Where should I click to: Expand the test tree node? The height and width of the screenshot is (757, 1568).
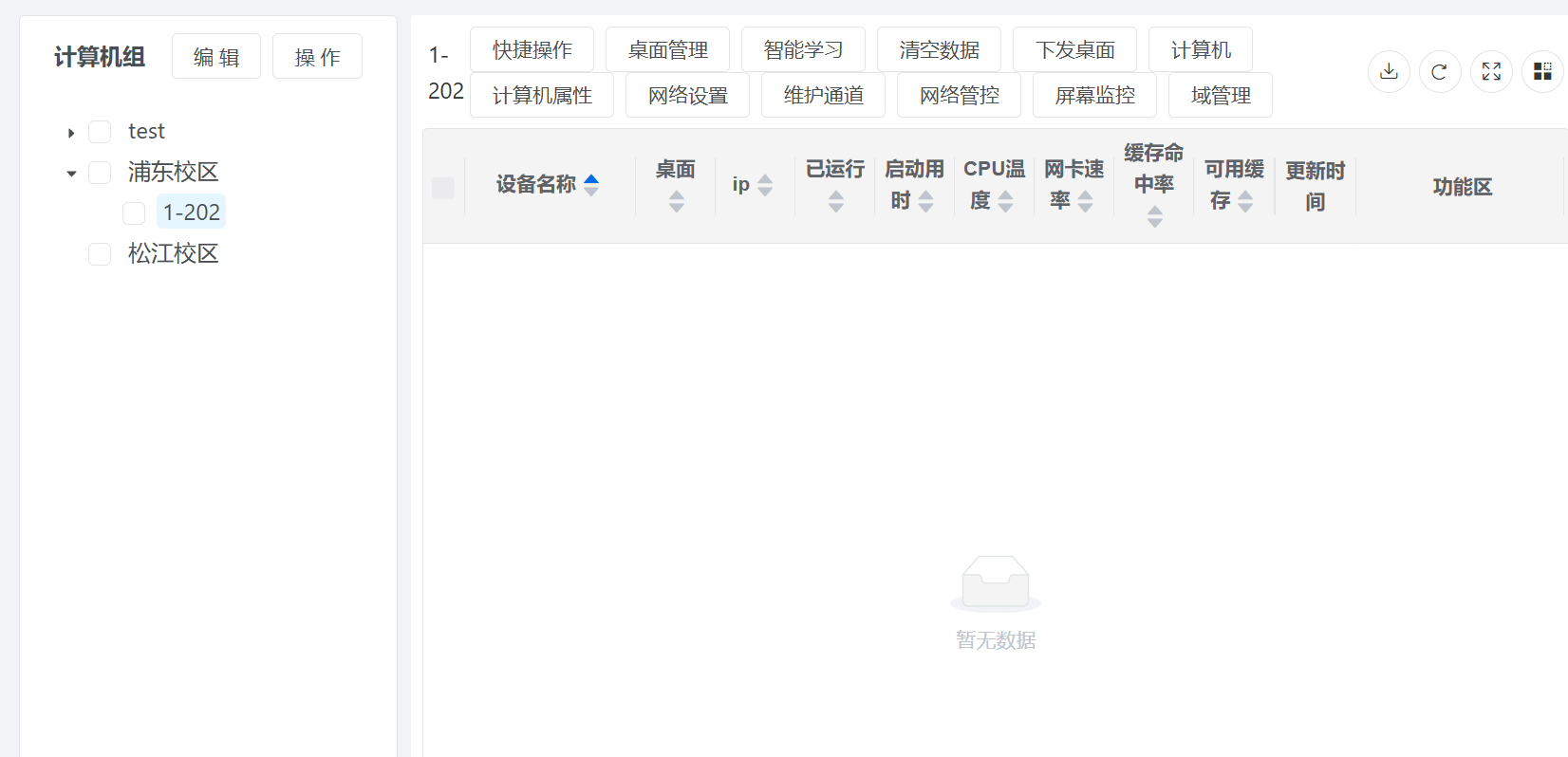(71, 133)
